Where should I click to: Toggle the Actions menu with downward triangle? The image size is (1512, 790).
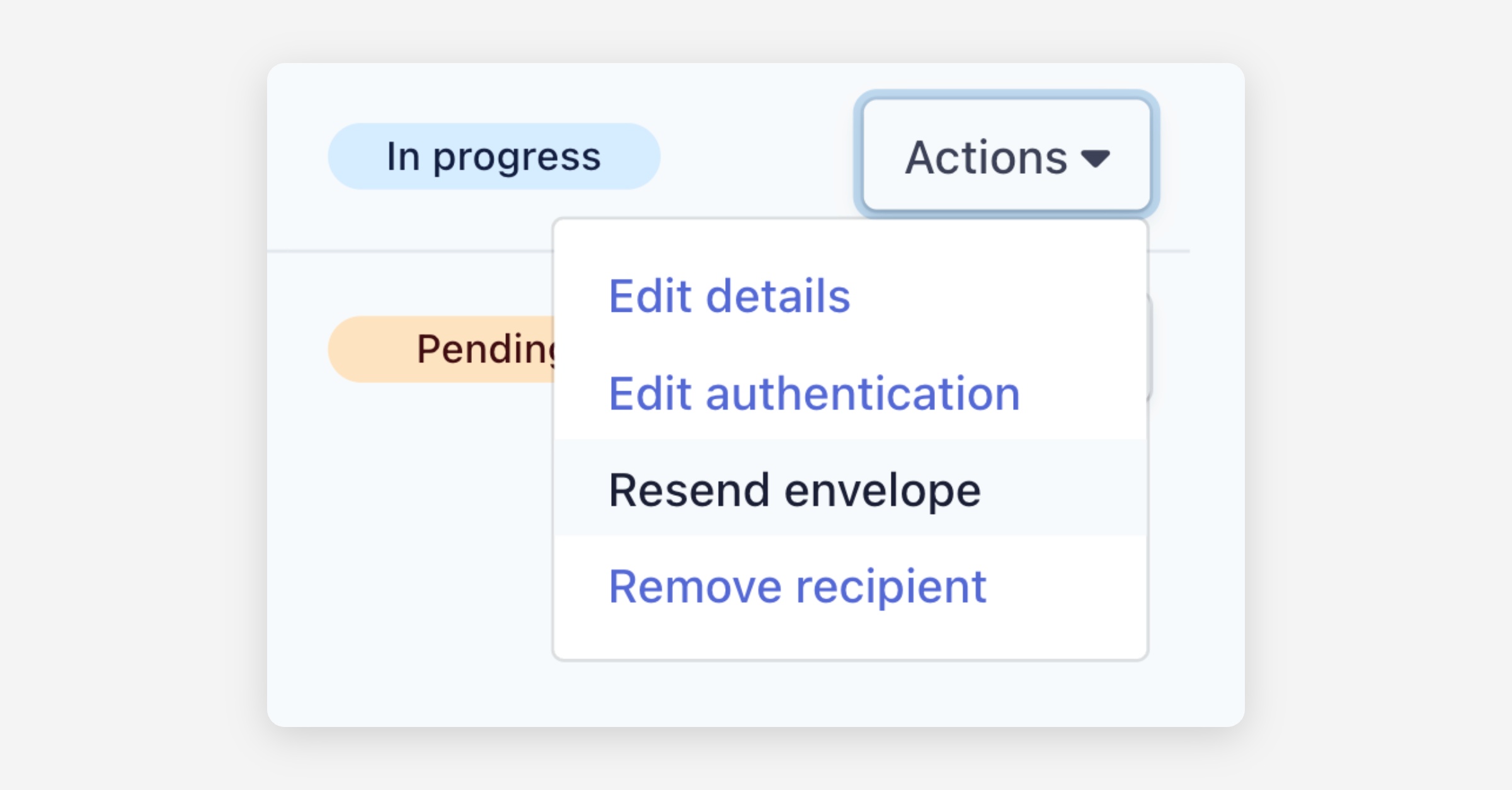[x=1095, y=158]
